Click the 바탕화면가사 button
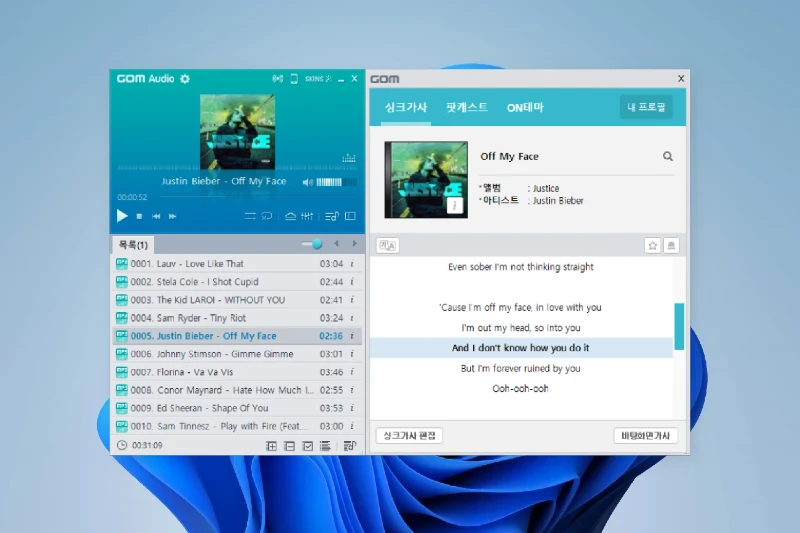 tap(645, 436)
